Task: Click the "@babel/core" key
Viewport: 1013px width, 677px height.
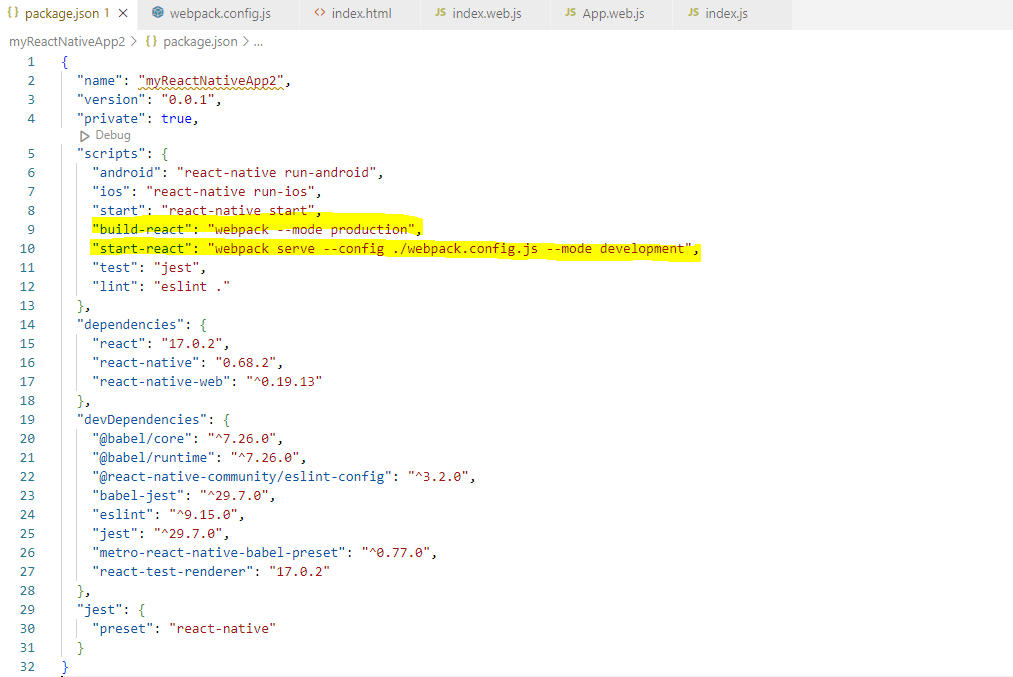Action: 142,439
